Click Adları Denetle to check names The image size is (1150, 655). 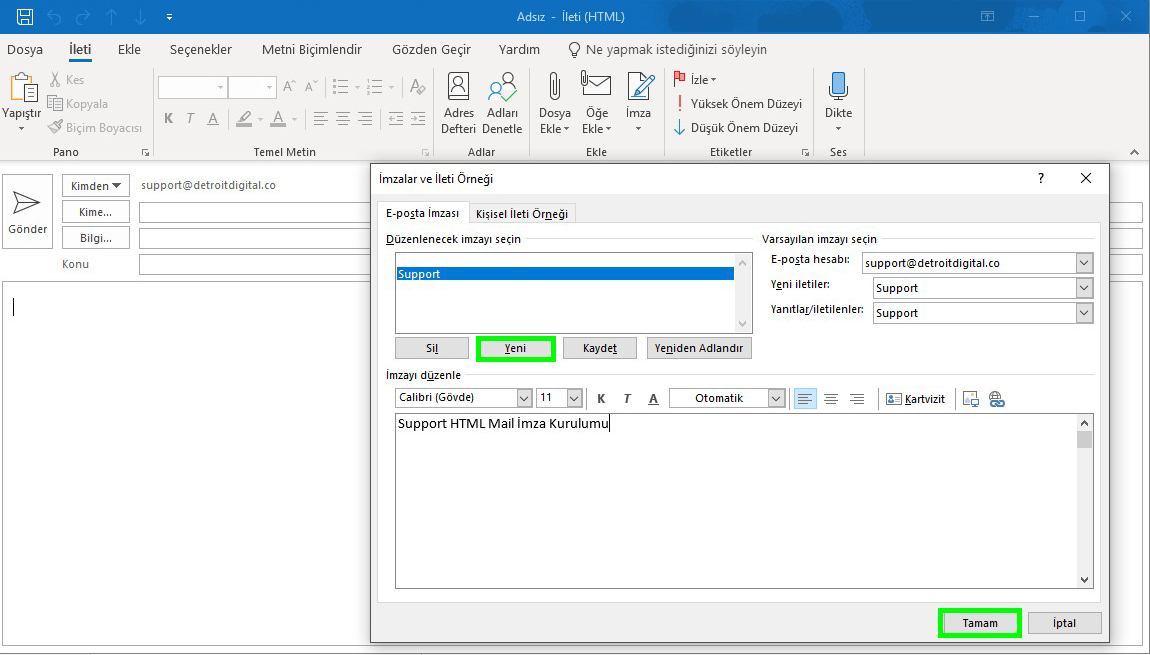(x=502, y=100)
